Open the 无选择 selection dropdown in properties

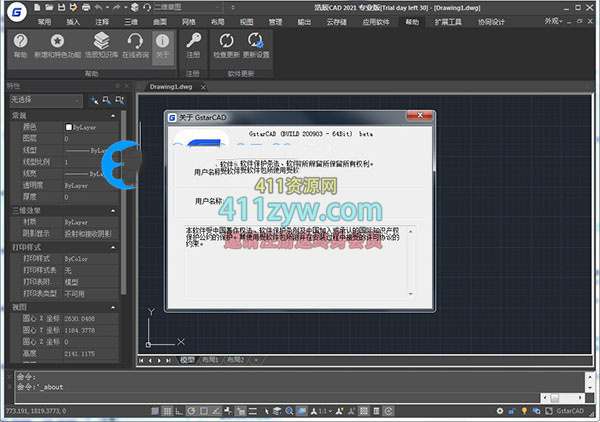[x=43, y=100]
